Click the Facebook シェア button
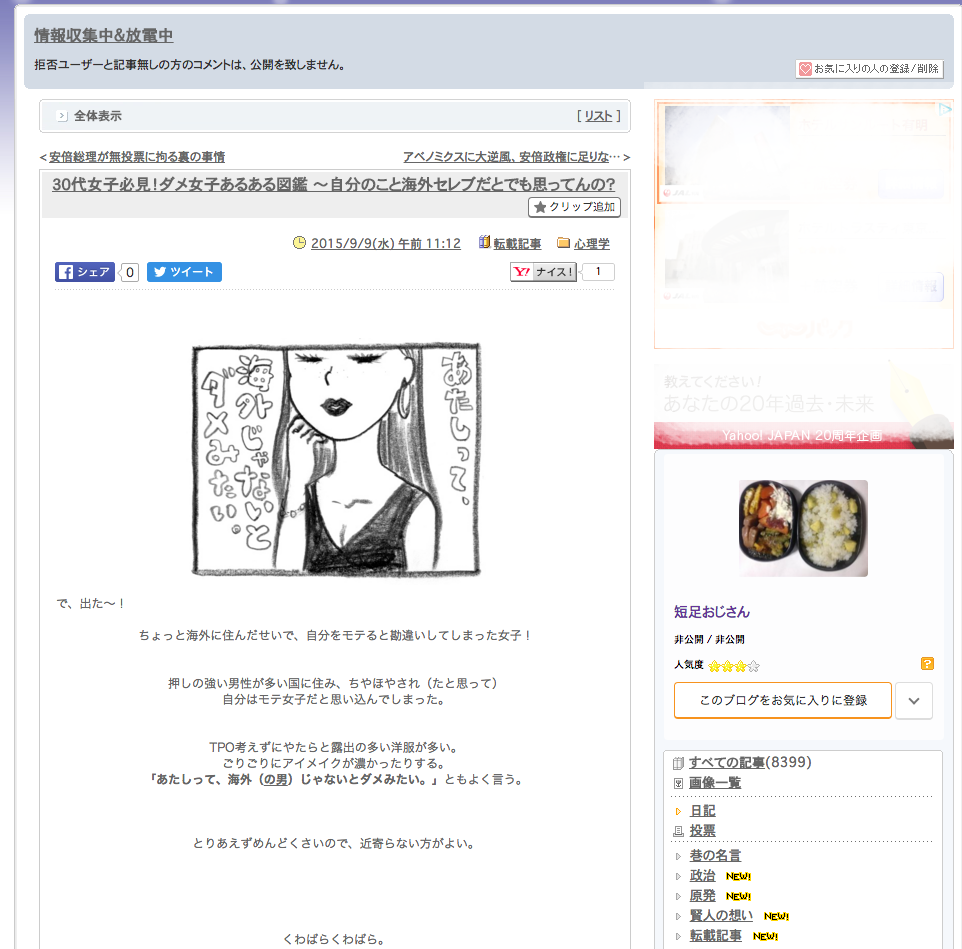 pos(85,272)
